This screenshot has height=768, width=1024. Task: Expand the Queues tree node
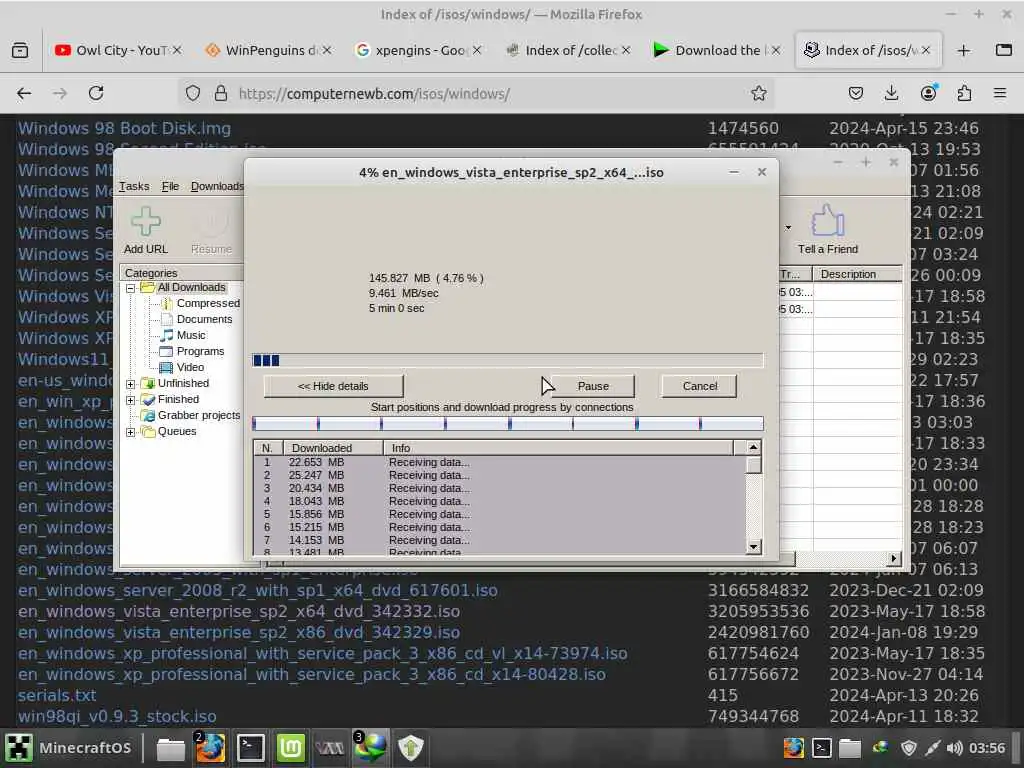(x=131, y=432)
